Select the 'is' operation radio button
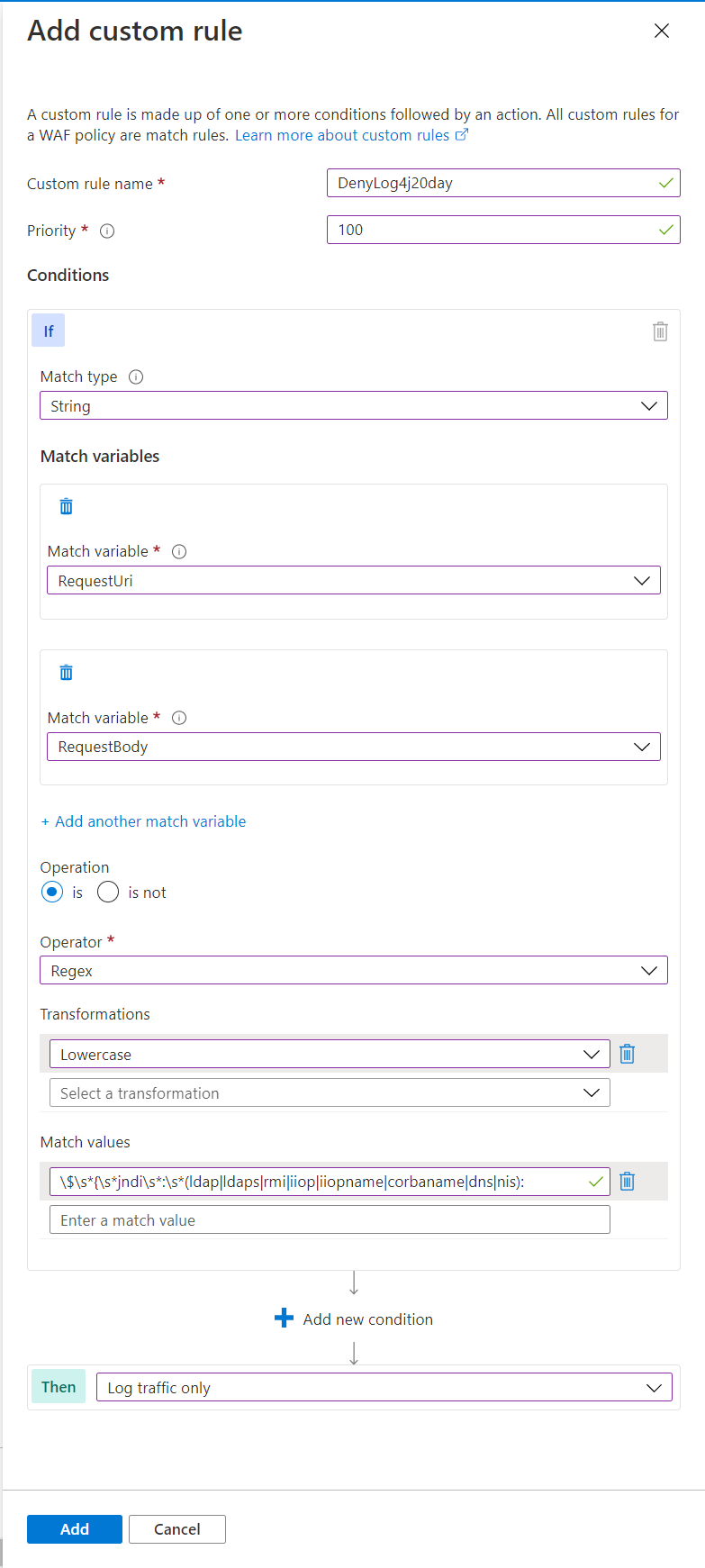This screenshot has height=1568, width=705. (x=52, y=893)
